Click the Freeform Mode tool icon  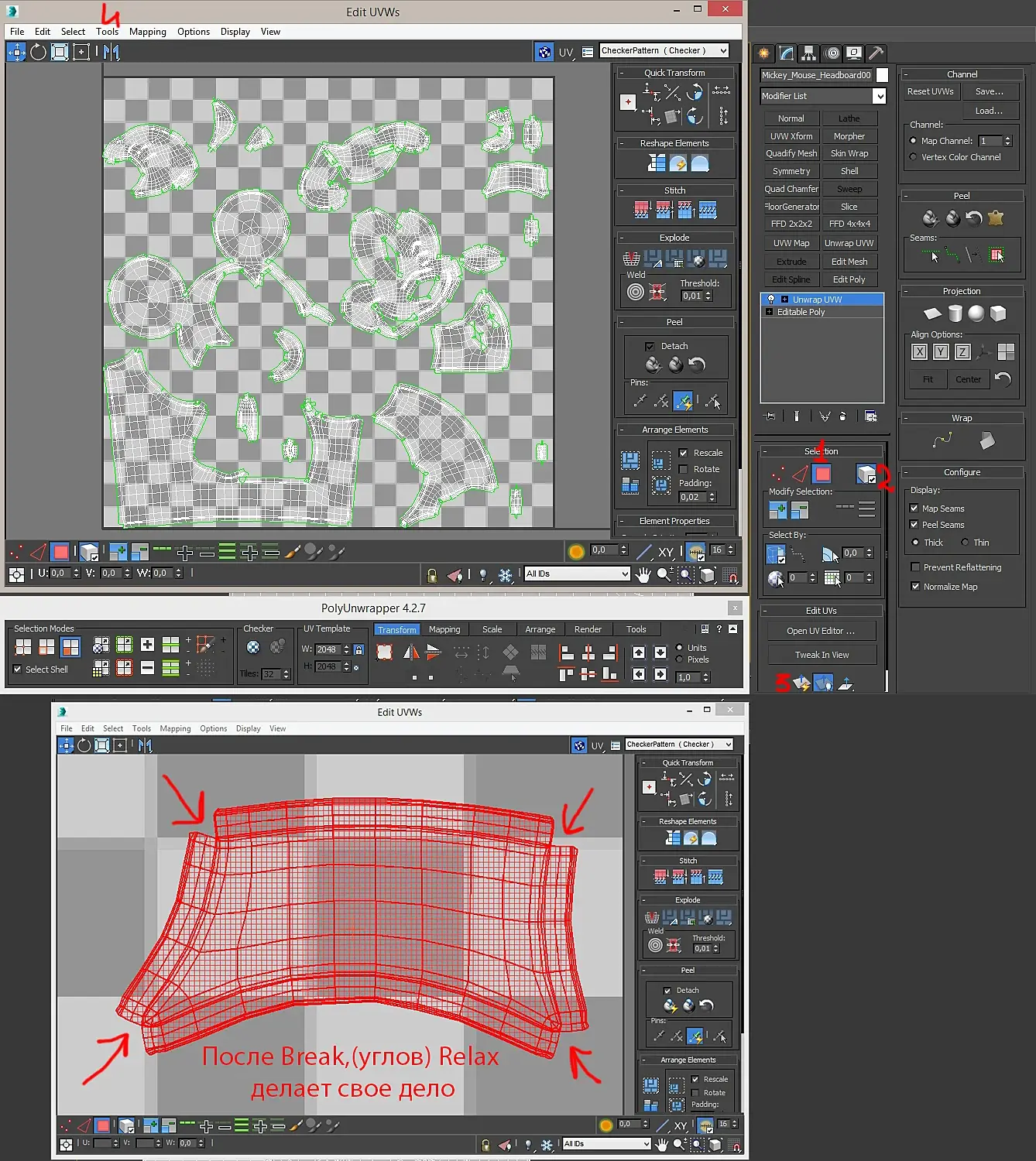click(x=81, y=52)
